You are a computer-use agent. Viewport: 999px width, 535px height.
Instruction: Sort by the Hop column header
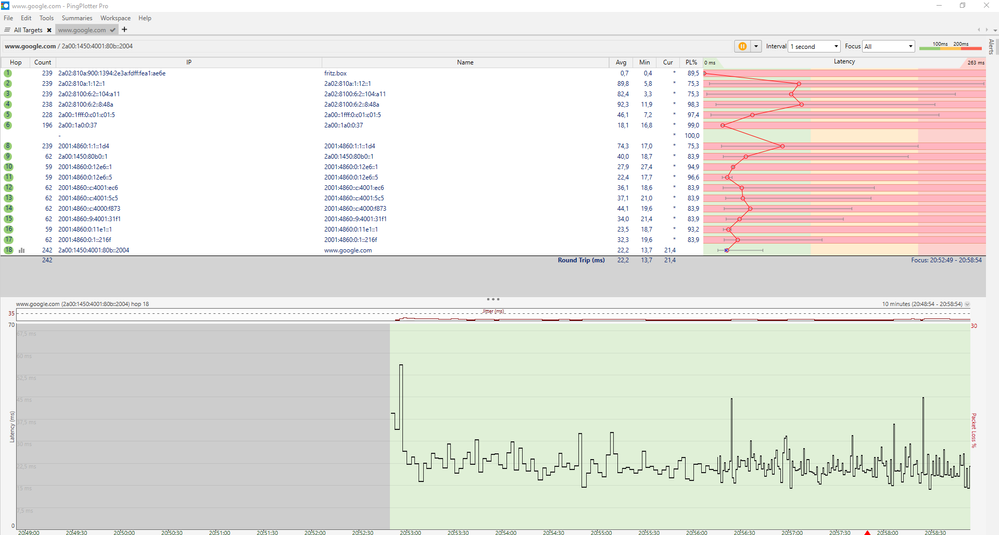[15, 62]
